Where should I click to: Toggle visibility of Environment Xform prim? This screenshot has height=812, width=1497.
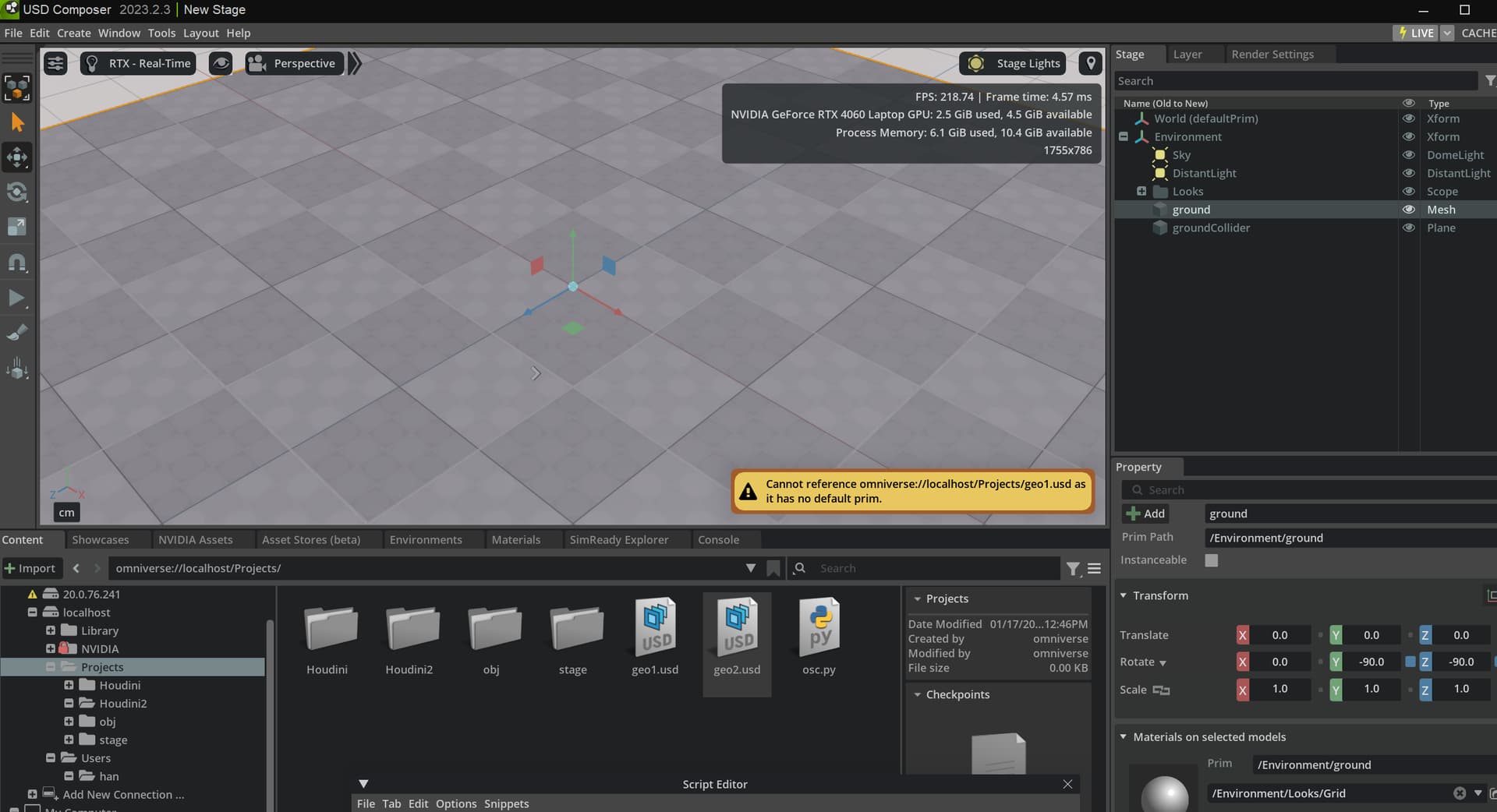pos(1408,136)
